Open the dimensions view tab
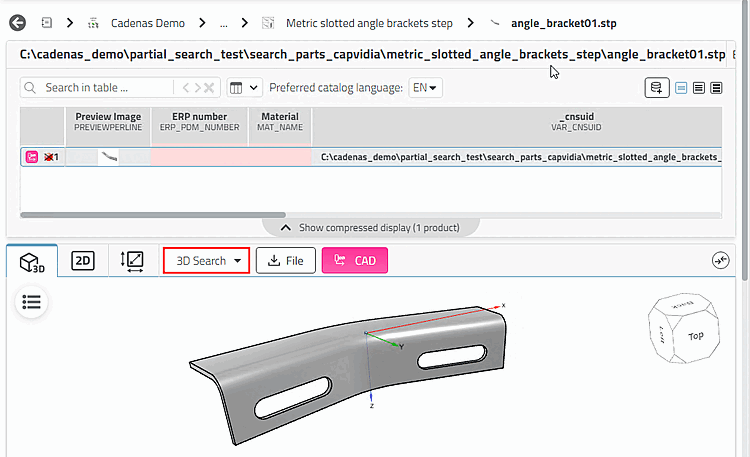This screenshot has height=457, width=750. click(x=132, y=261)
